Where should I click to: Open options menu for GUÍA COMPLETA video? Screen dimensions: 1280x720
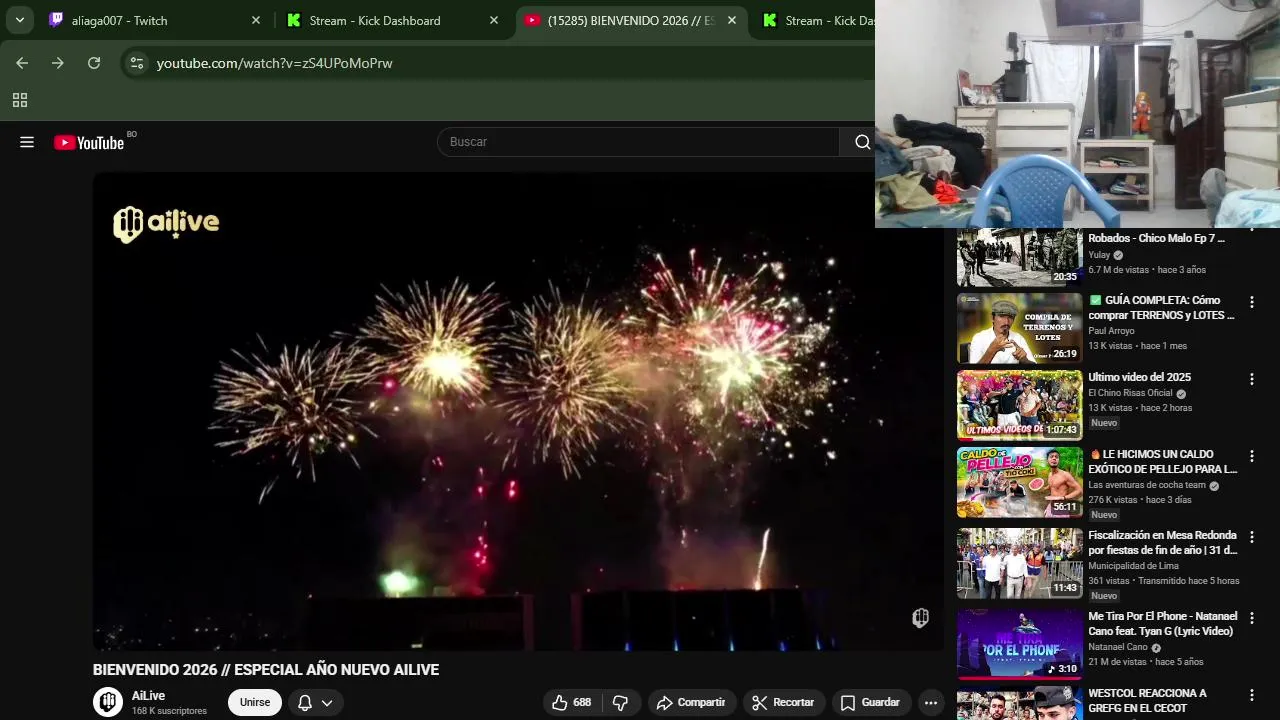coord(1251,302)
